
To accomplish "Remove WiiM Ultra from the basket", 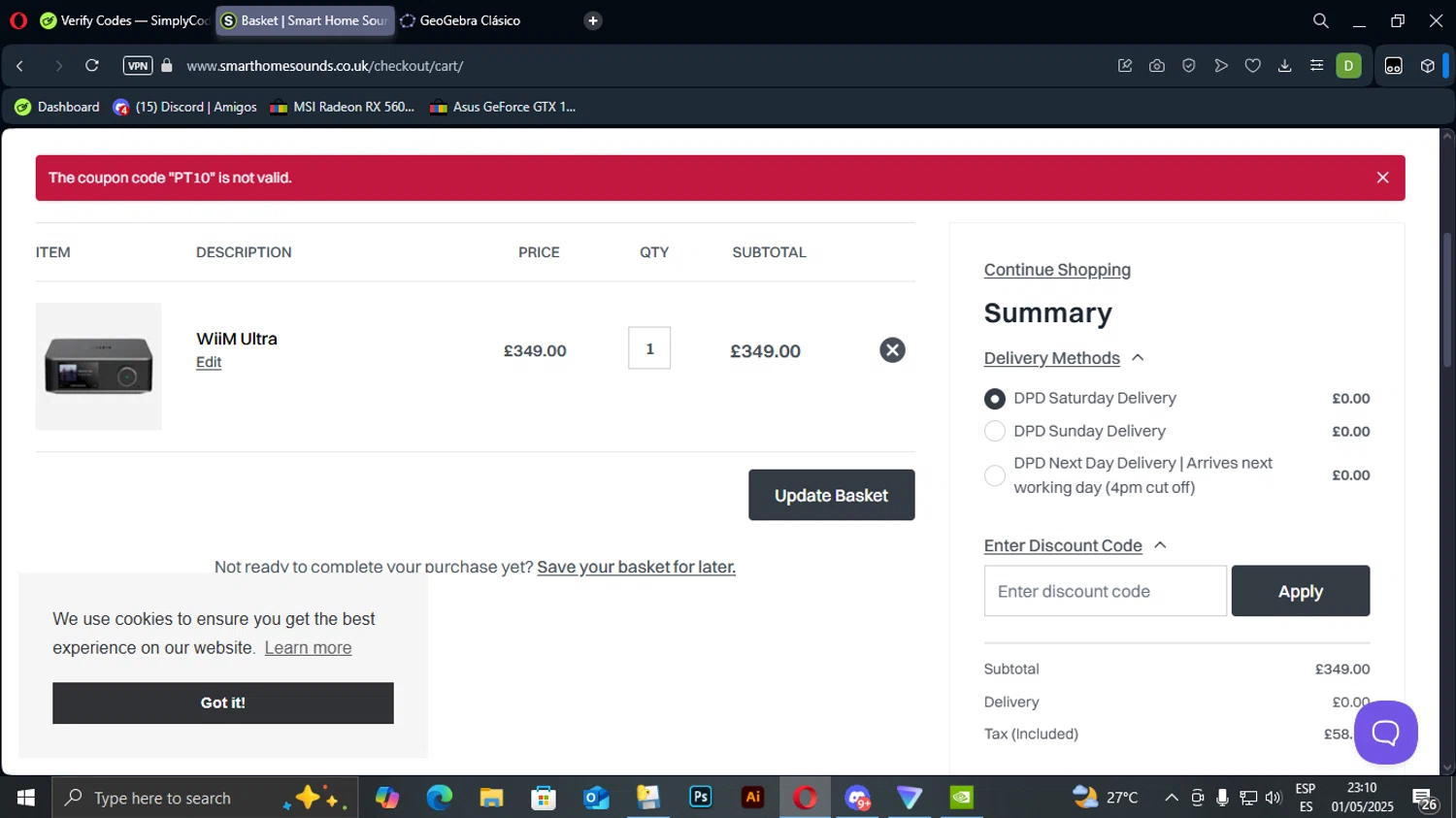I will click(x=892, y=350).
